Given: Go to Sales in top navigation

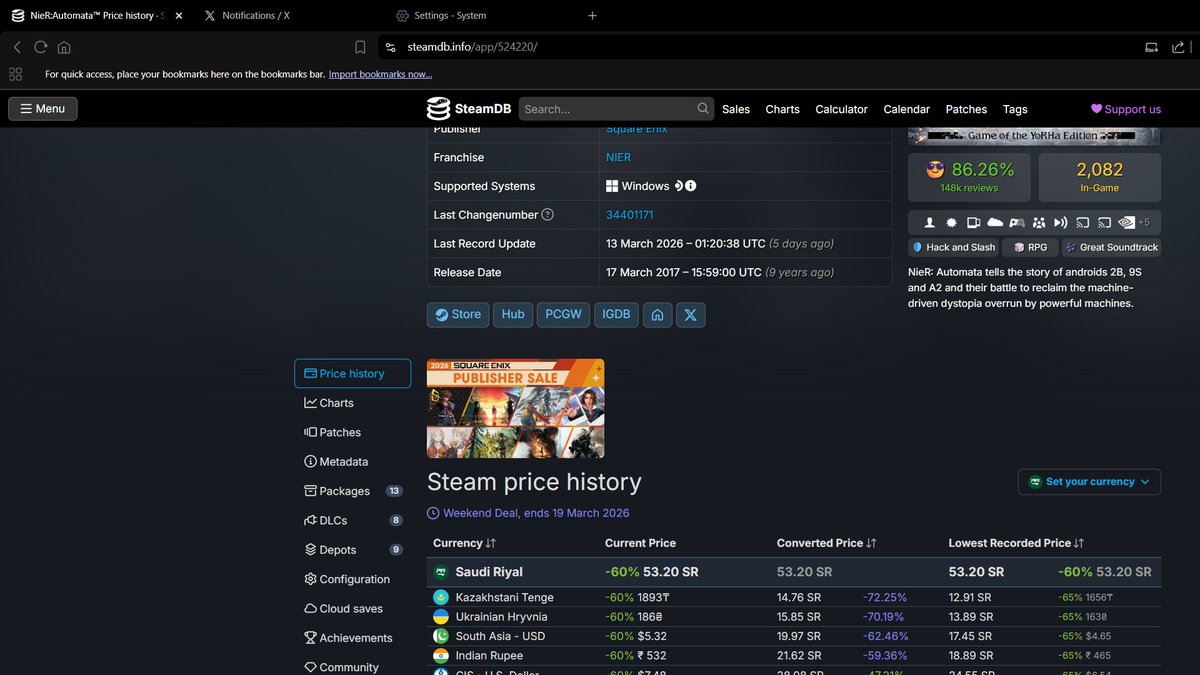Looking at the screenshot, I should pyautogui.click(x=736, y=109).
